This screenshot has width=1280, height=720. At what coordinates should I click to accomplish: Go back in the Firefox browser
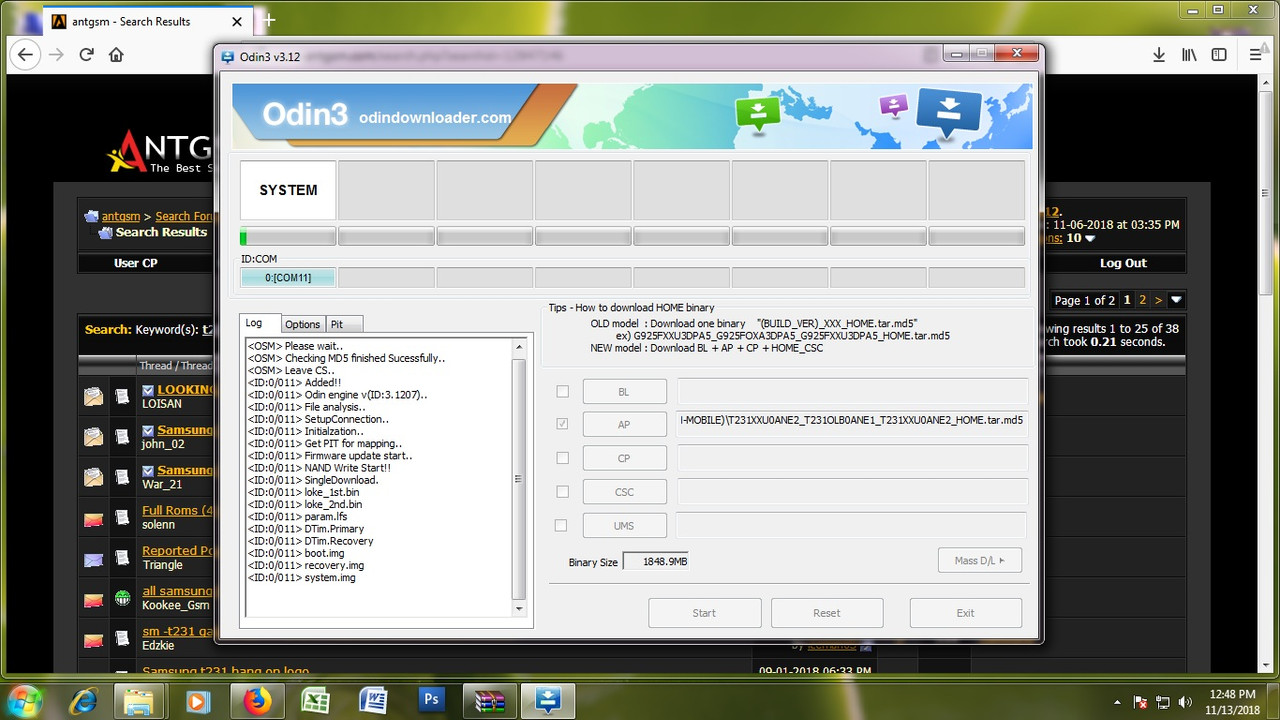pos(26,55)
